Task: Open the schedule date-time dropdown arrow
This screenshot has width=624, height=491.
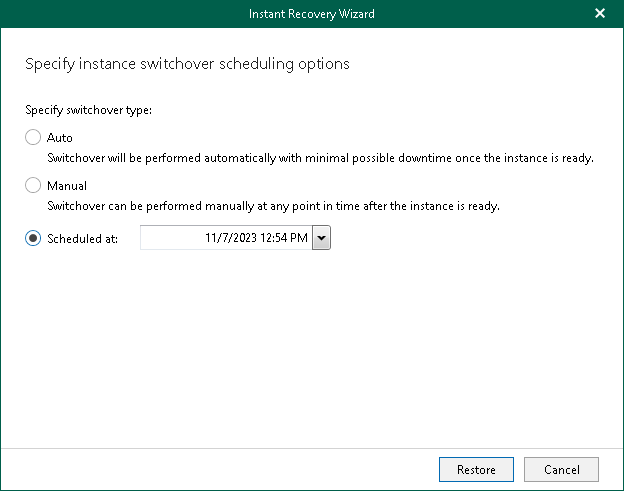Action: click(x=321, y=238)
